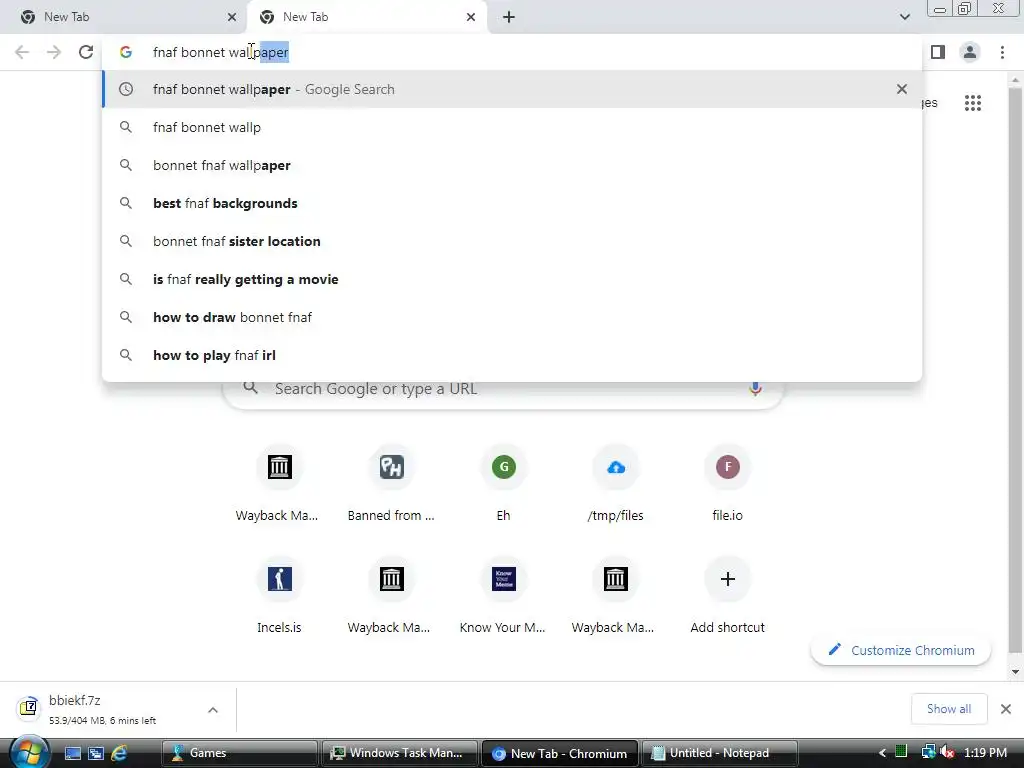The image size is (1024, 768).
Task: Open the 'Eh' shortcut tile
Action: 504,483
